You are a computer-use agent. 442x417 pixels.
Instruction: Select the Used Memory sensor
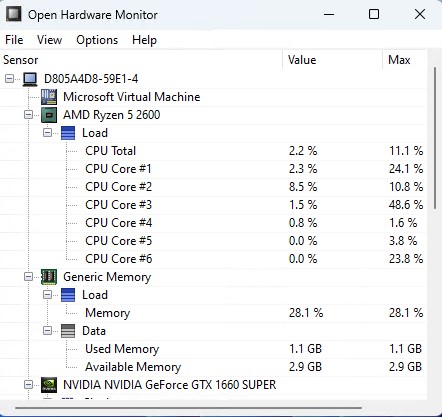click(122, 349)
